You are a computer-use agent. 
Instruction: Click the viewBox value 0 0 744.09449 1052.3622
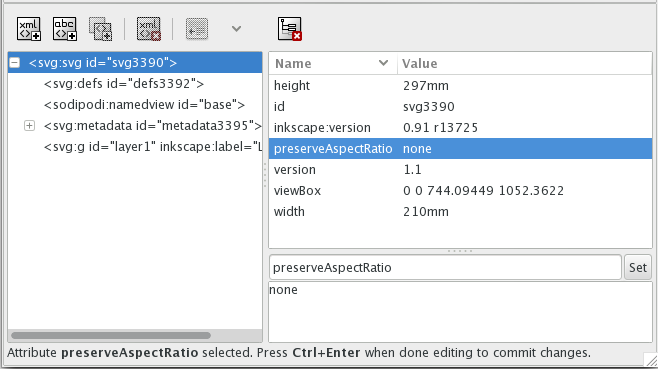pos(483,191)
